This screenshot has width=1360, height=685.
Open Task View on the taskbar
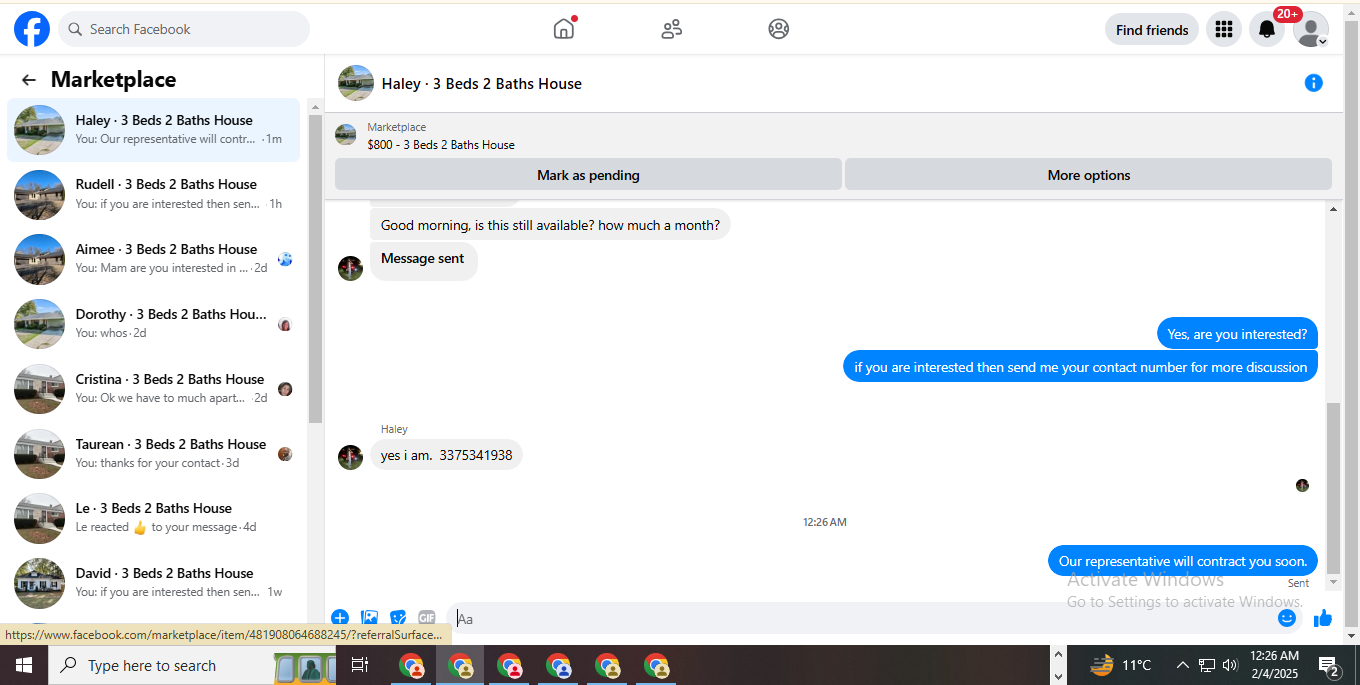point(360,665)
